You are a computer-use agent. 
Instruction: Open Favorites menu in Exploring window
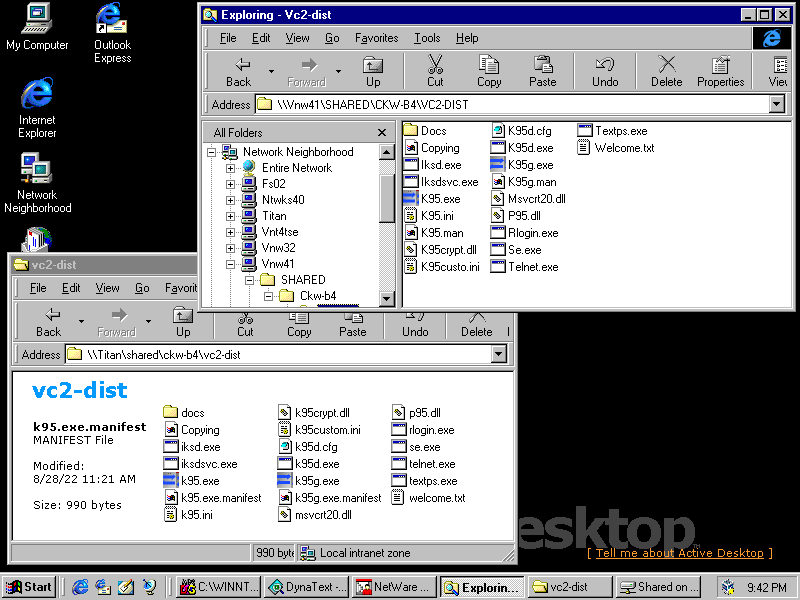[x=377, y=38]
